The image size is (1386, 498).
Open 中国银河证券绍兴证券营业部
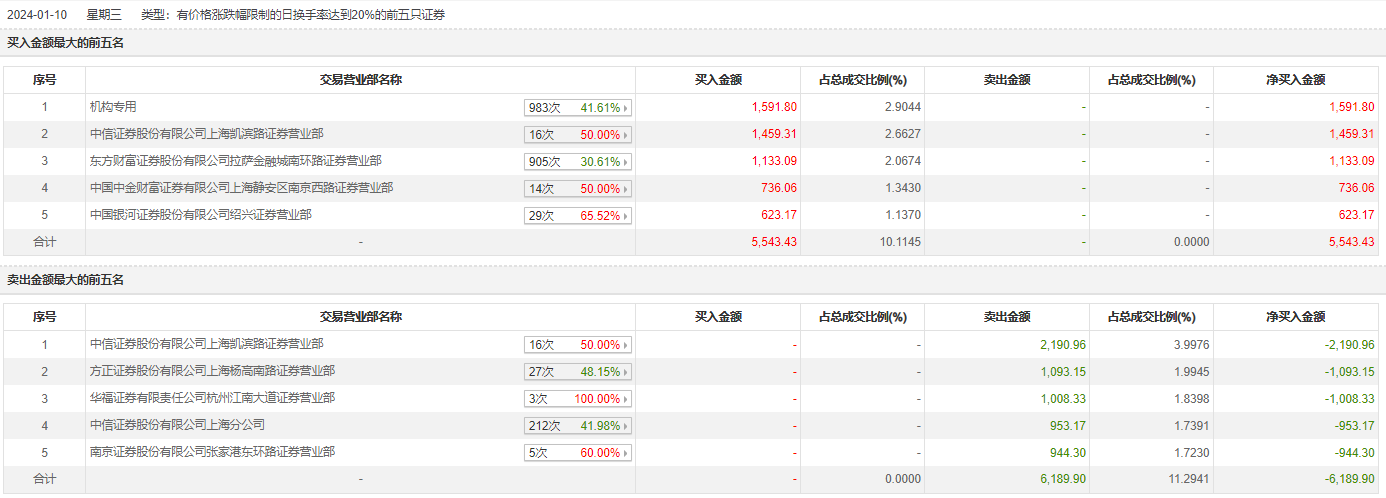tap(200, 215)
